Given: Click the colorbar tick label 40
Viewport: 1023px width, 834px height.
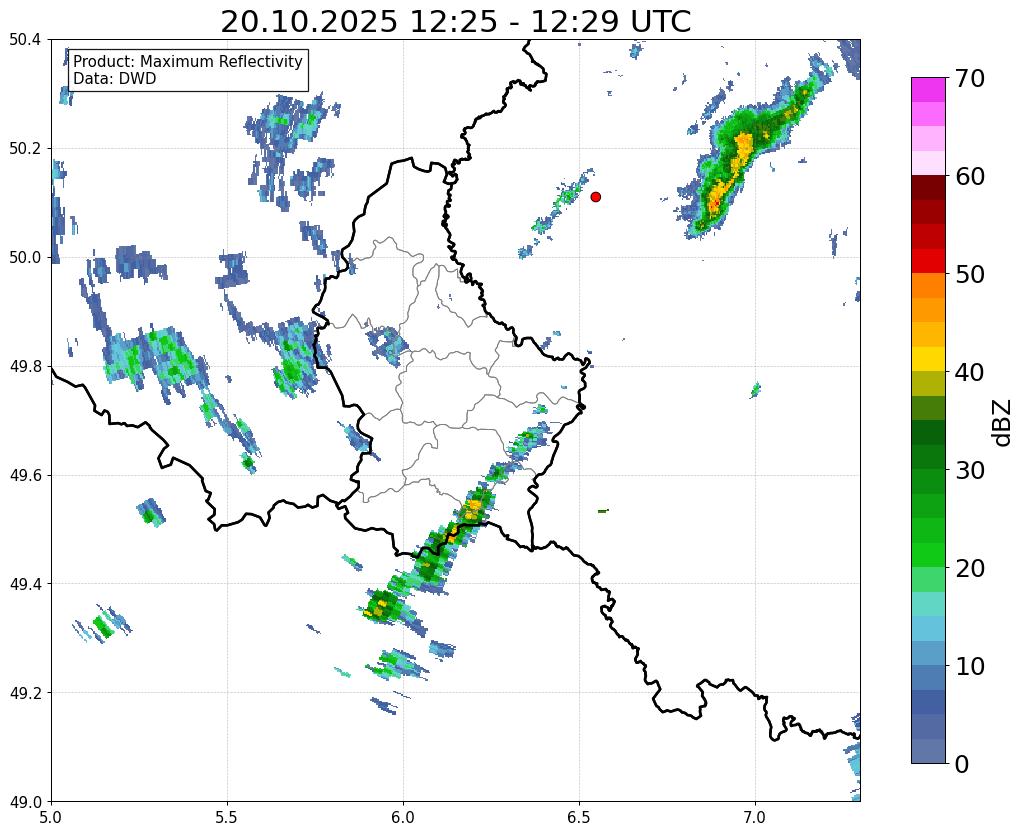Looking at the screenshot, I should tap(969, 372).
